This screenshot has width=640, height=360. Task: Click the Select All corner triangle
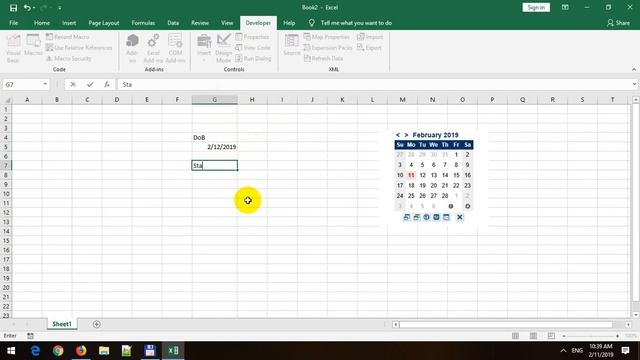click(x=7, y=100)
